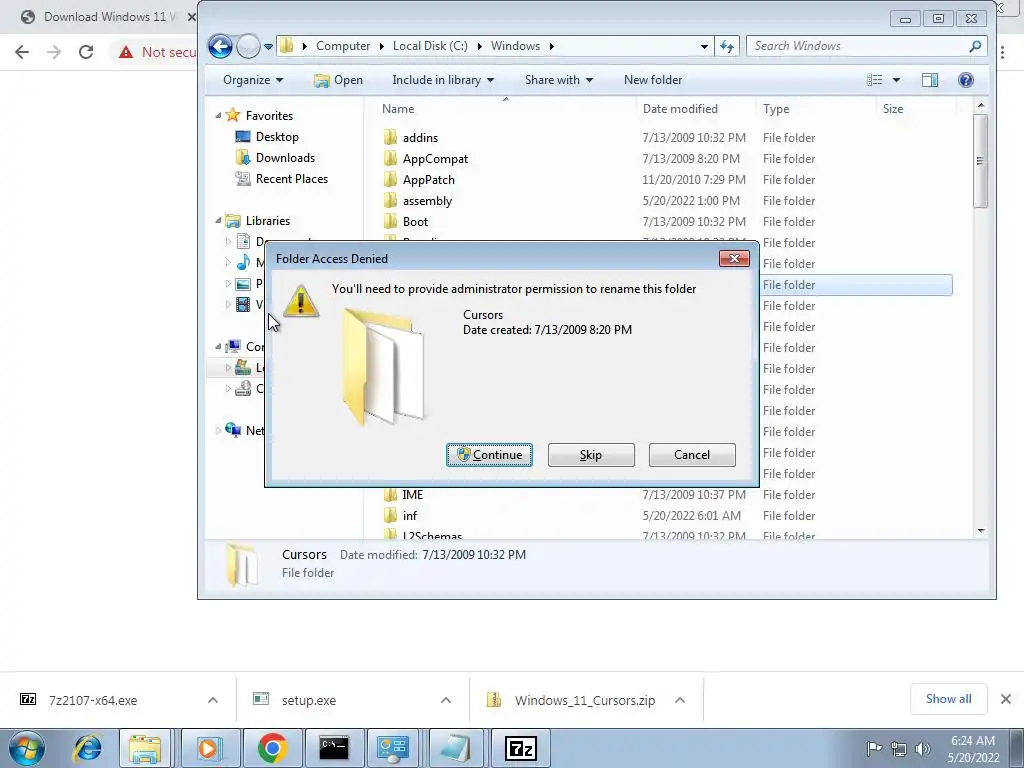Select the AppCompat folder icon
This screenshot has height=768, width=1024.
[x=391, y=159]
